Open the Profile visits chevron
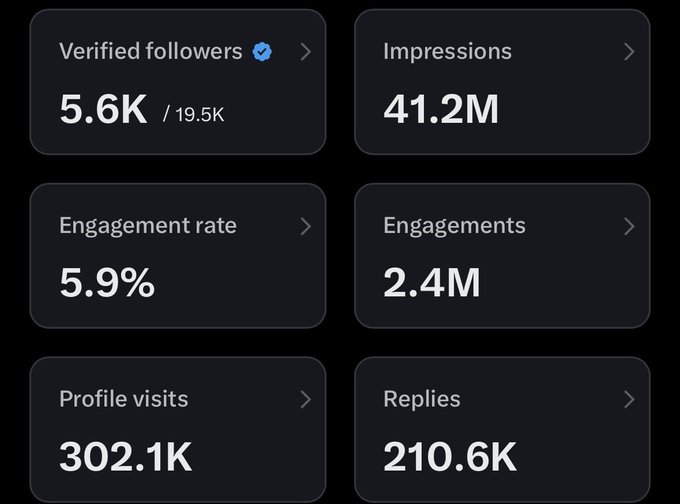This screenshot has height=504, width=680. 306,400
